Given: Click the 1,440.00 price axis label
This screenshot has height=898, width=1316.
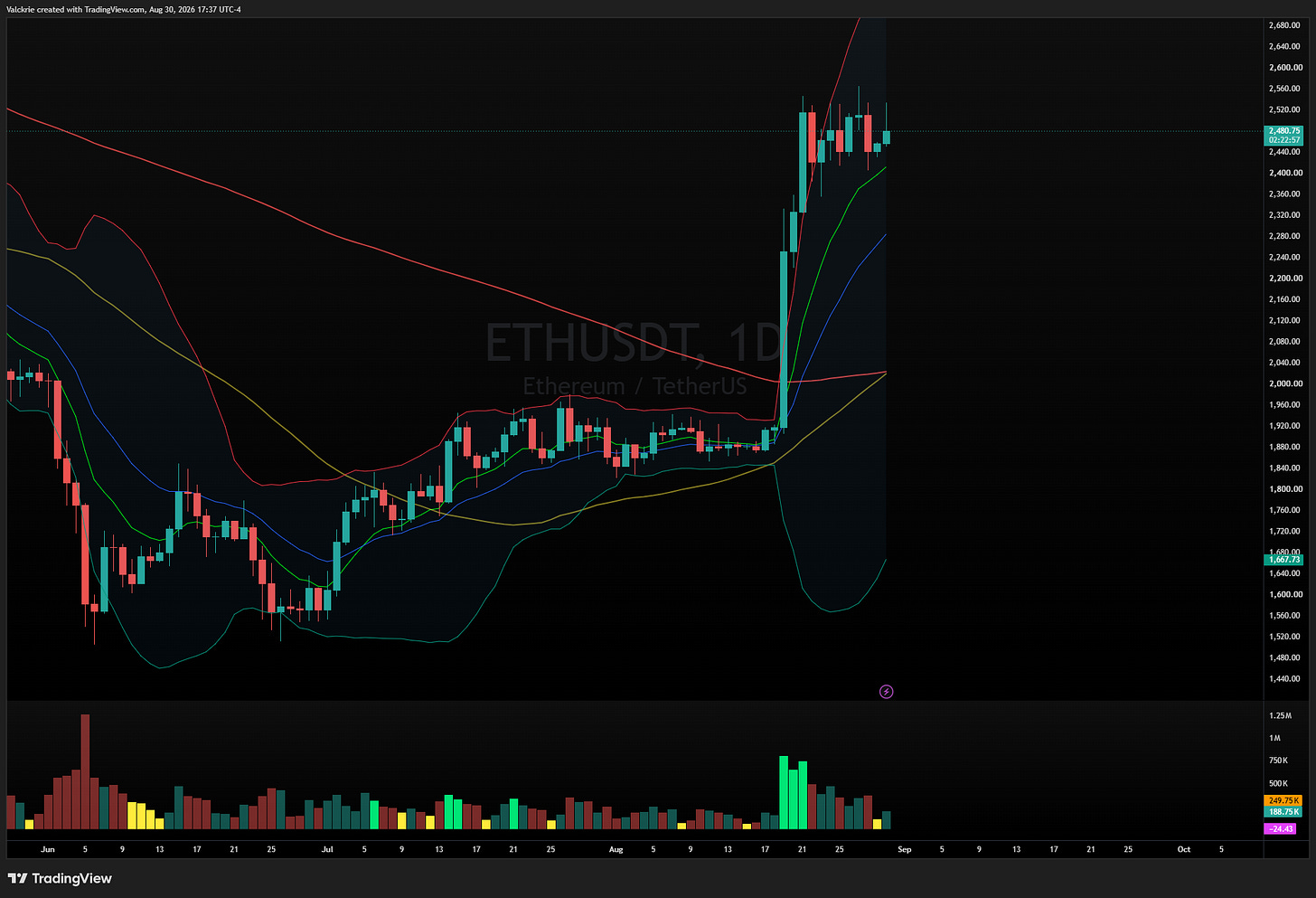Looking at the screenshot, I should 1284,679.
